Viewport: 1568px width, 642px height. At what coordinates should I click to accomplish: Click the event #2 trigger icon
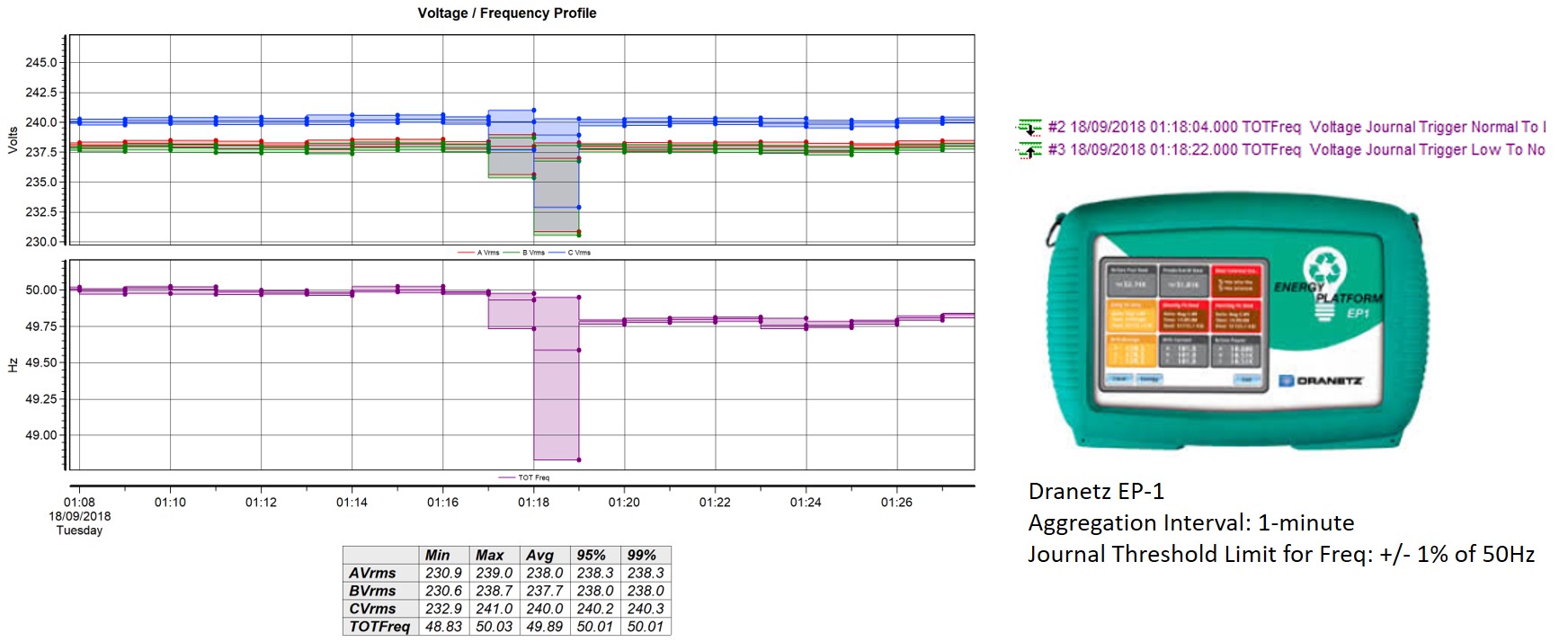pos(1029,128)
